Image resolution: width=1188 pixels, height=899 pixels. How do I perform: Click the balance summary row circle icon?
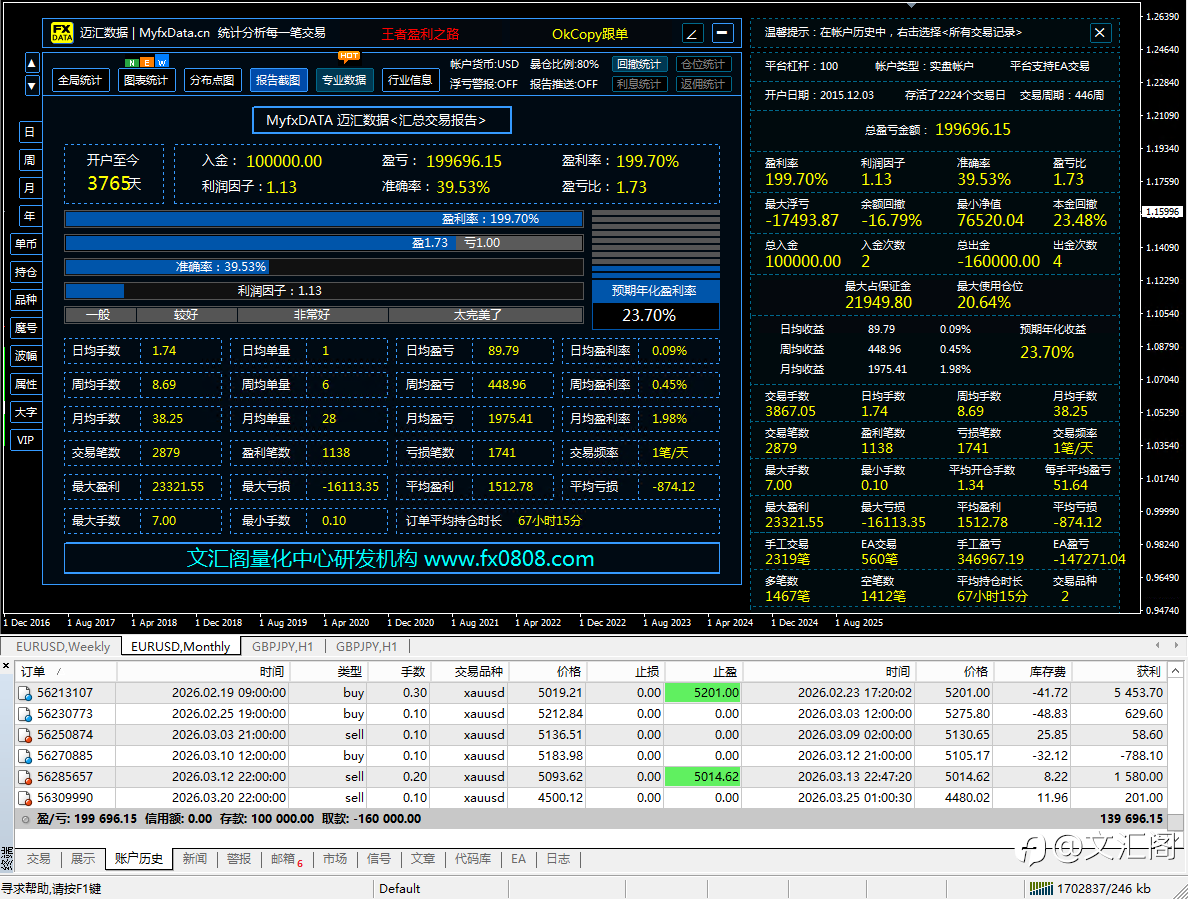25,819
